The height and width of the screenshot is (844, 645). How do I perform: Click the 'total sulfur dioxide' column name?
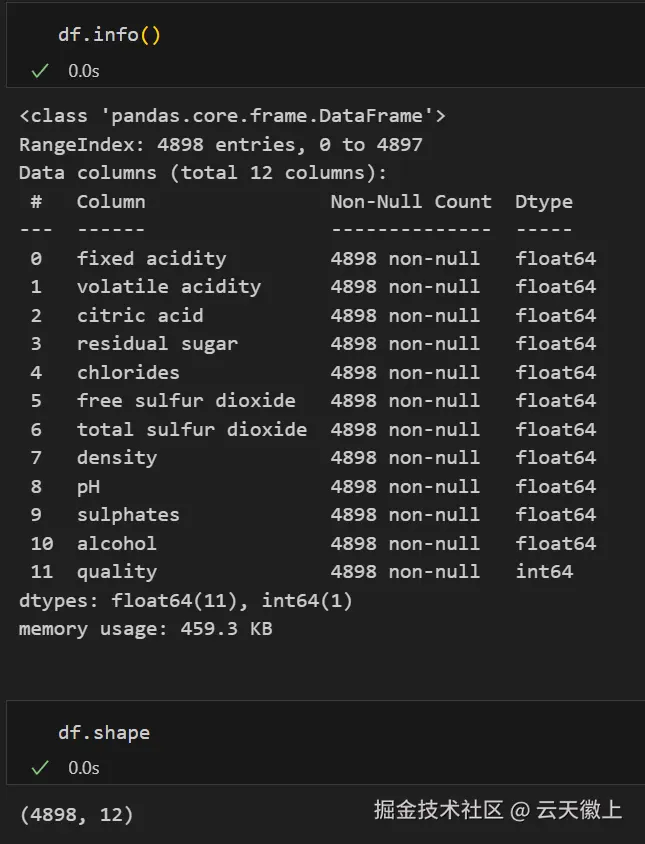coord(192,429)
